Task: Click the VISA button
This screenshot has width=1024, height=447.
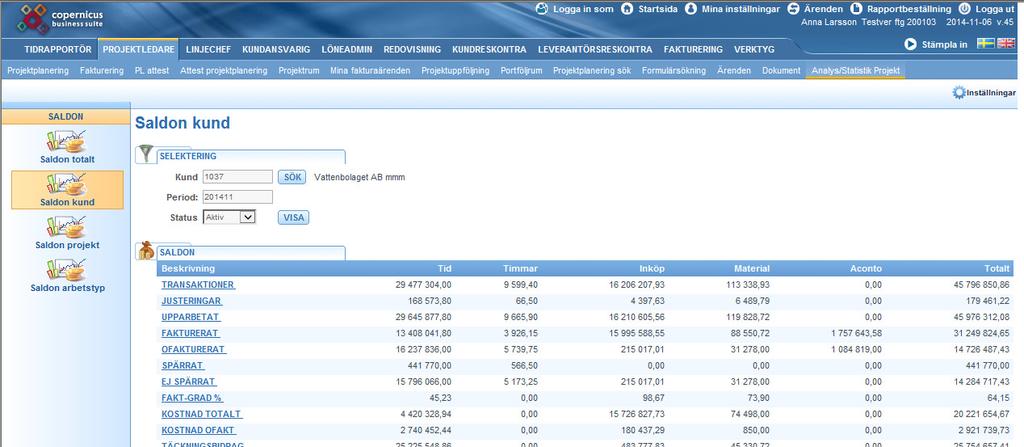Action: [x=293, y=218]
